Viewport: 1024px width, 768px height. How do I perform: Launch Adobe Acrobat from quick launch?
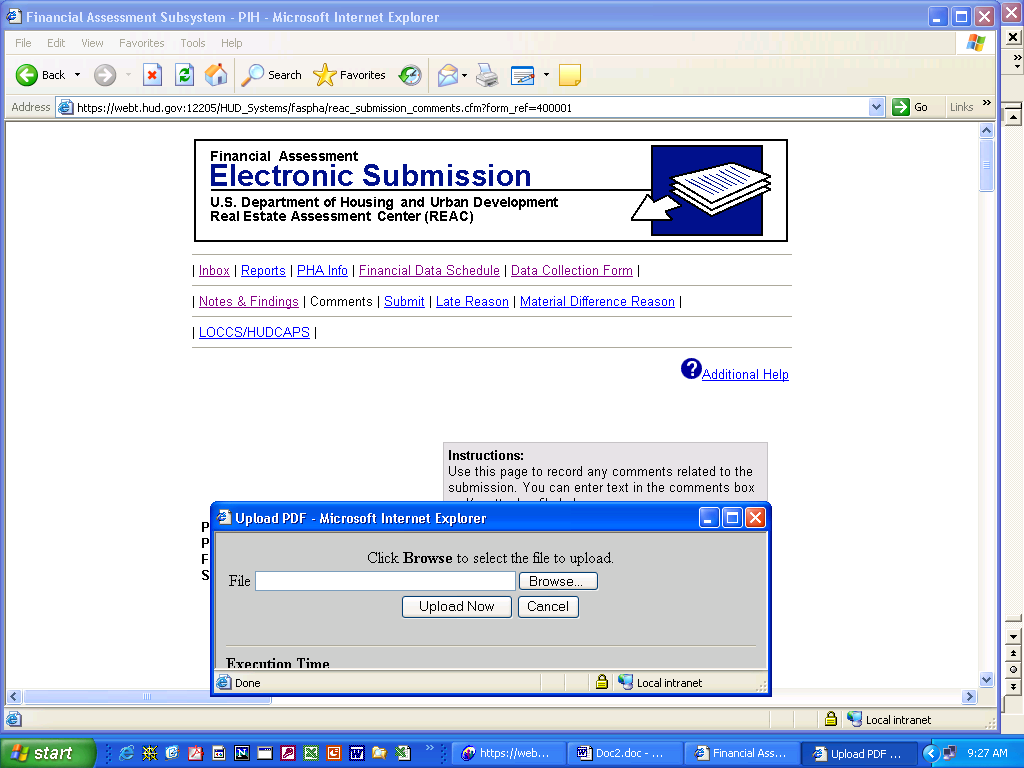pos(195,753)
